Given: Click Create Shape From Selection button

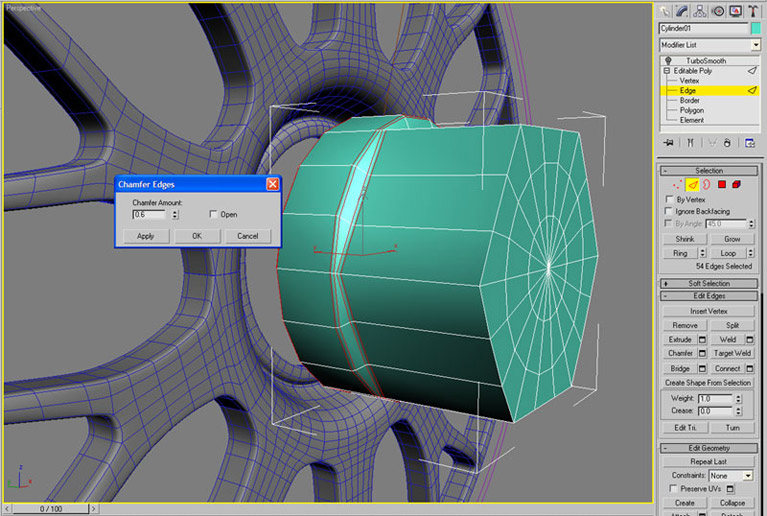Looking at the screenshot, I should point(708,383).
